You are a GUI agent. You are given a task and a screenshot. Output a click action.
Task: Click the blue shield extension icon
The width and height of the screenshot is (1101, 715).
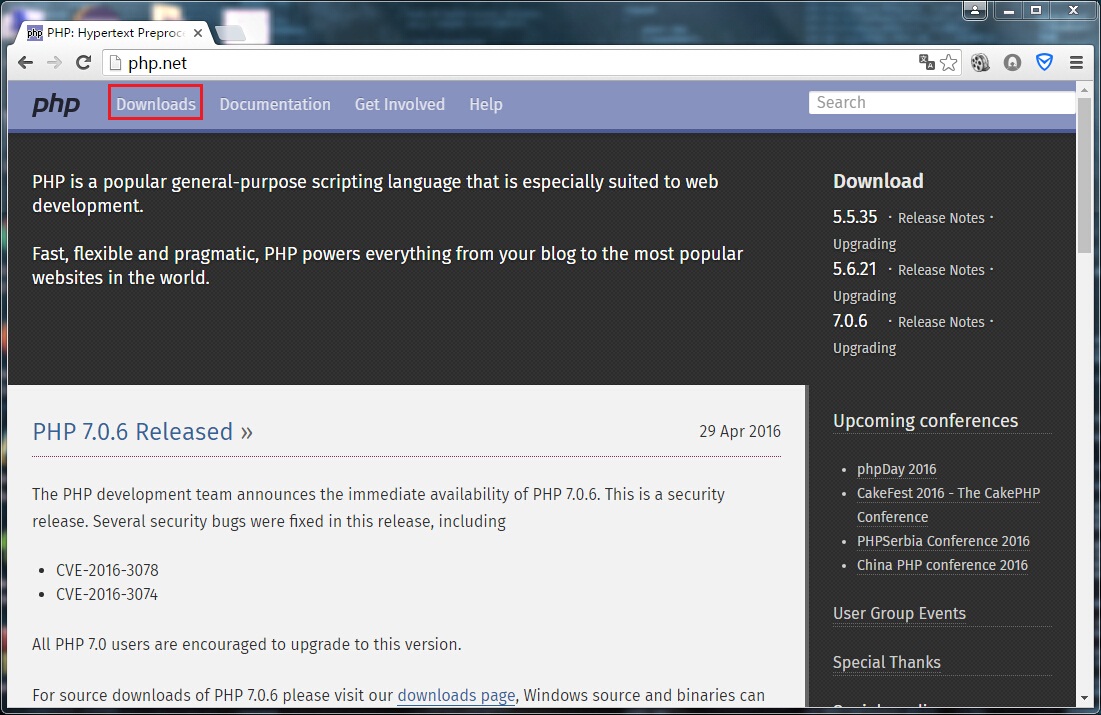pos(1045,63)
